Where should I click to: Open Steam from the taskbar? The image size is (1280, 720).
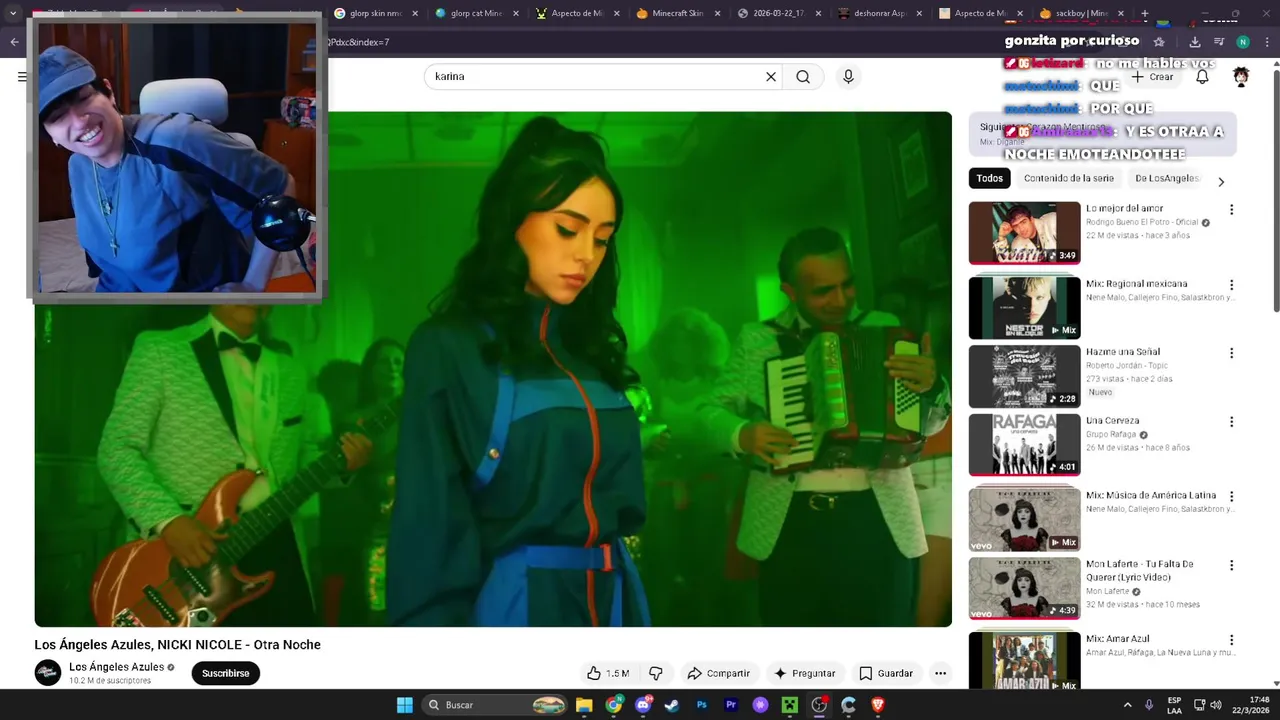(x=671, y=705)
